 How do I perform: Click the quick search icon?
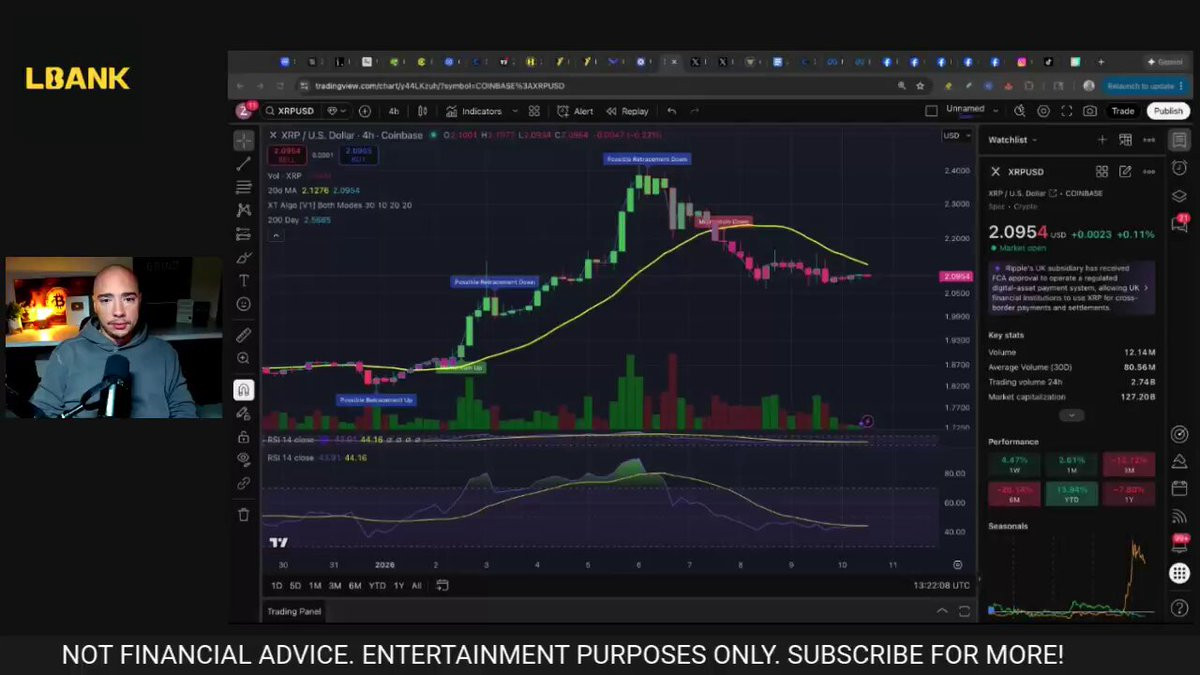coord(1020,111)
